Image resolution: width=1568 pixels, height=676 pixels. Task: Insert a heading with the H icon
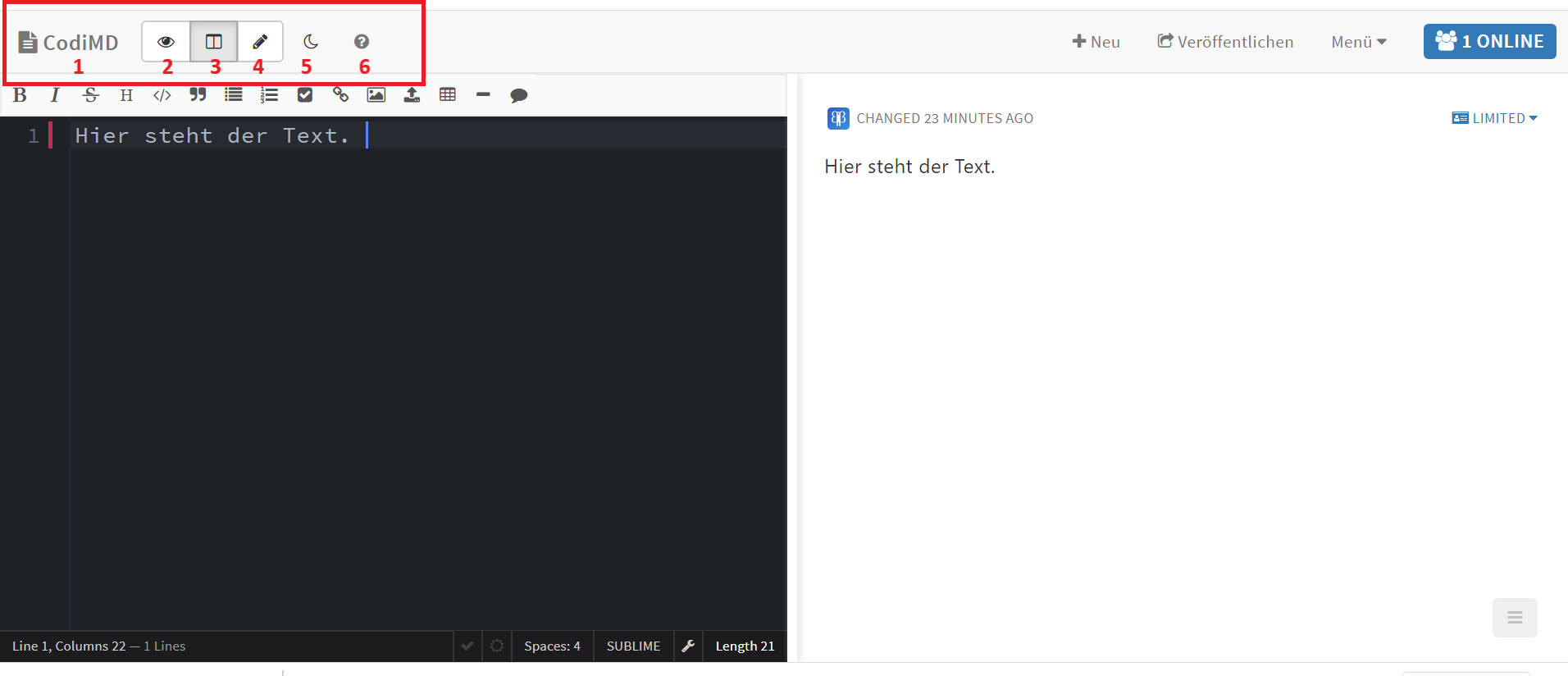coord(126,95)
